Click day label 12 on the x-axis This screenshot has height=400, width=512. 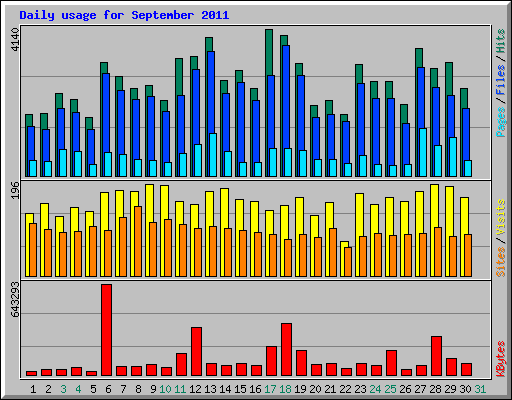click(x=195, y=389)
